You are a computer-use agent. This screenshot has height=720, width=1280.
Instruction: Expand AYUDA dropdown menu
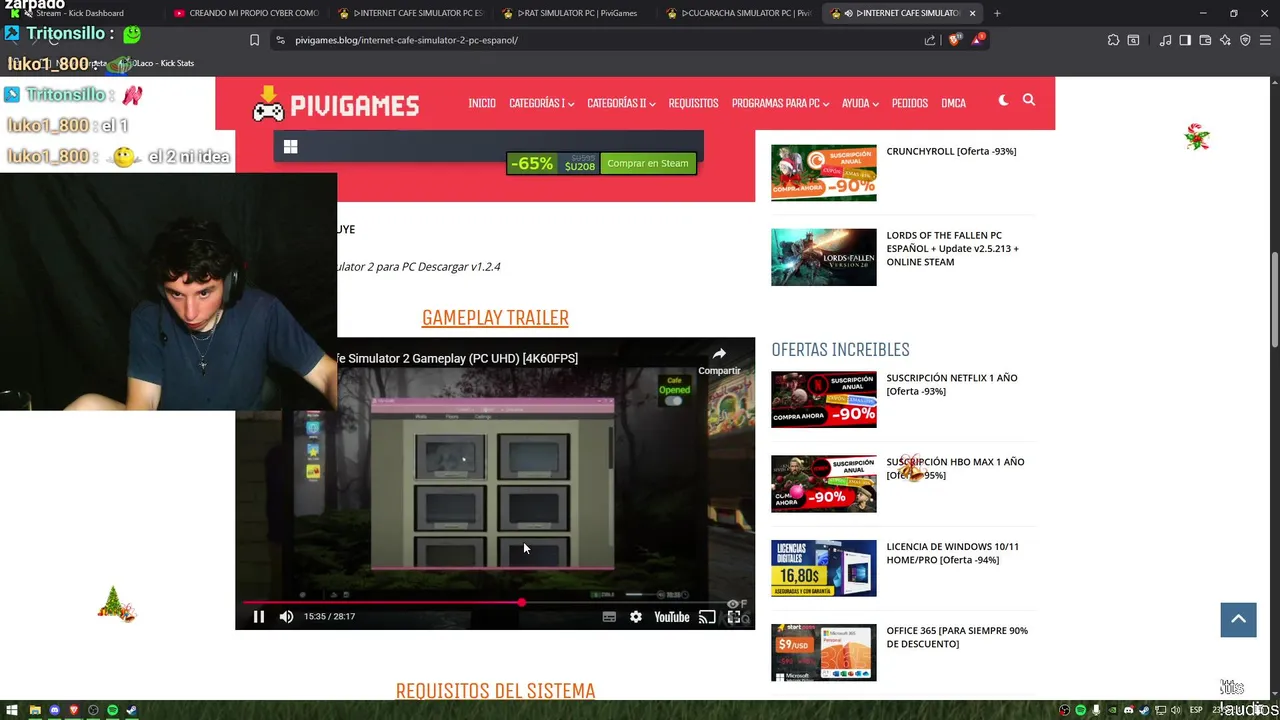coord(860,103)
